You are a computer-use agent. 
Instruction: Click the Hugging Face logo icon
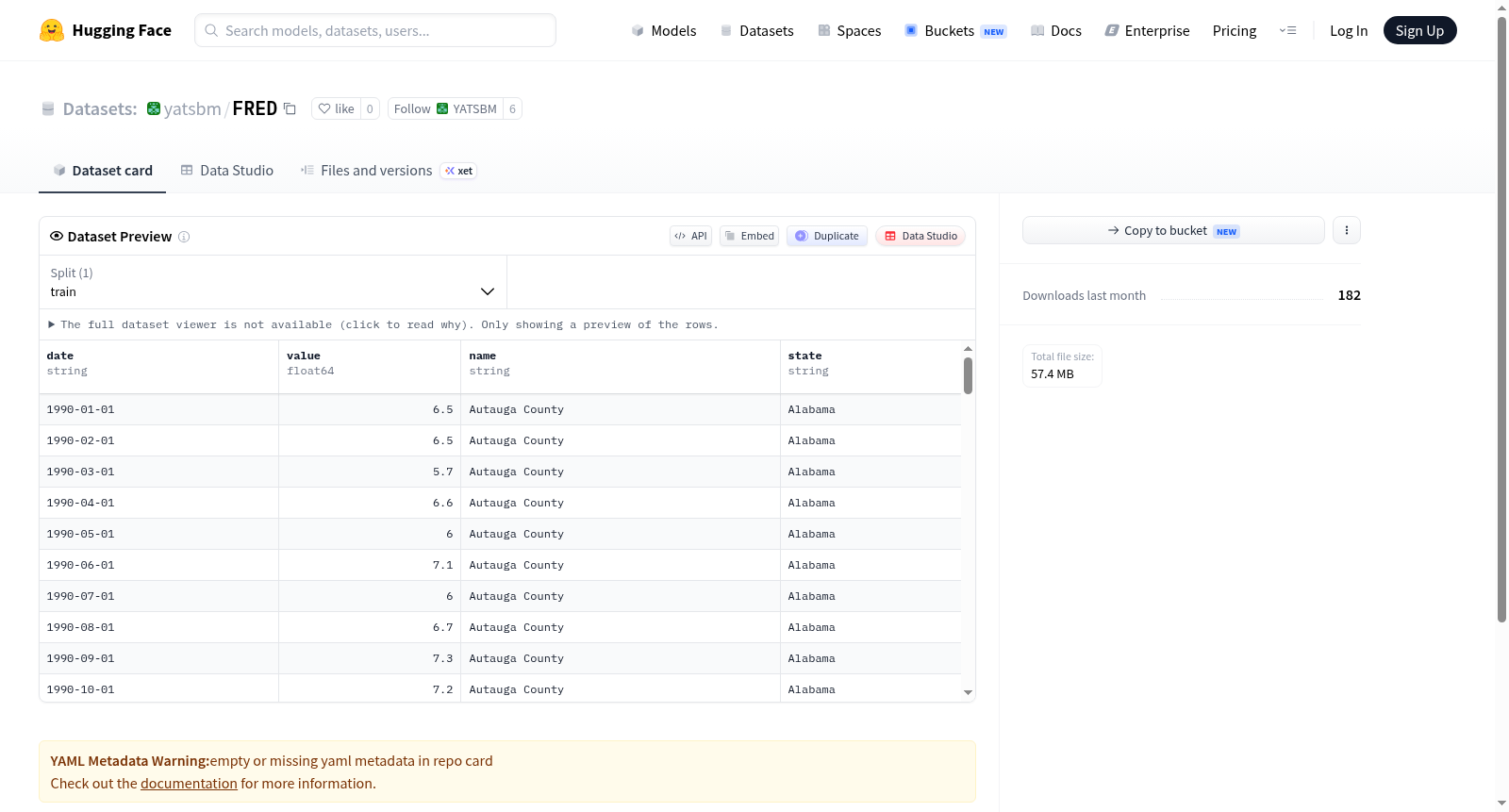52,30
